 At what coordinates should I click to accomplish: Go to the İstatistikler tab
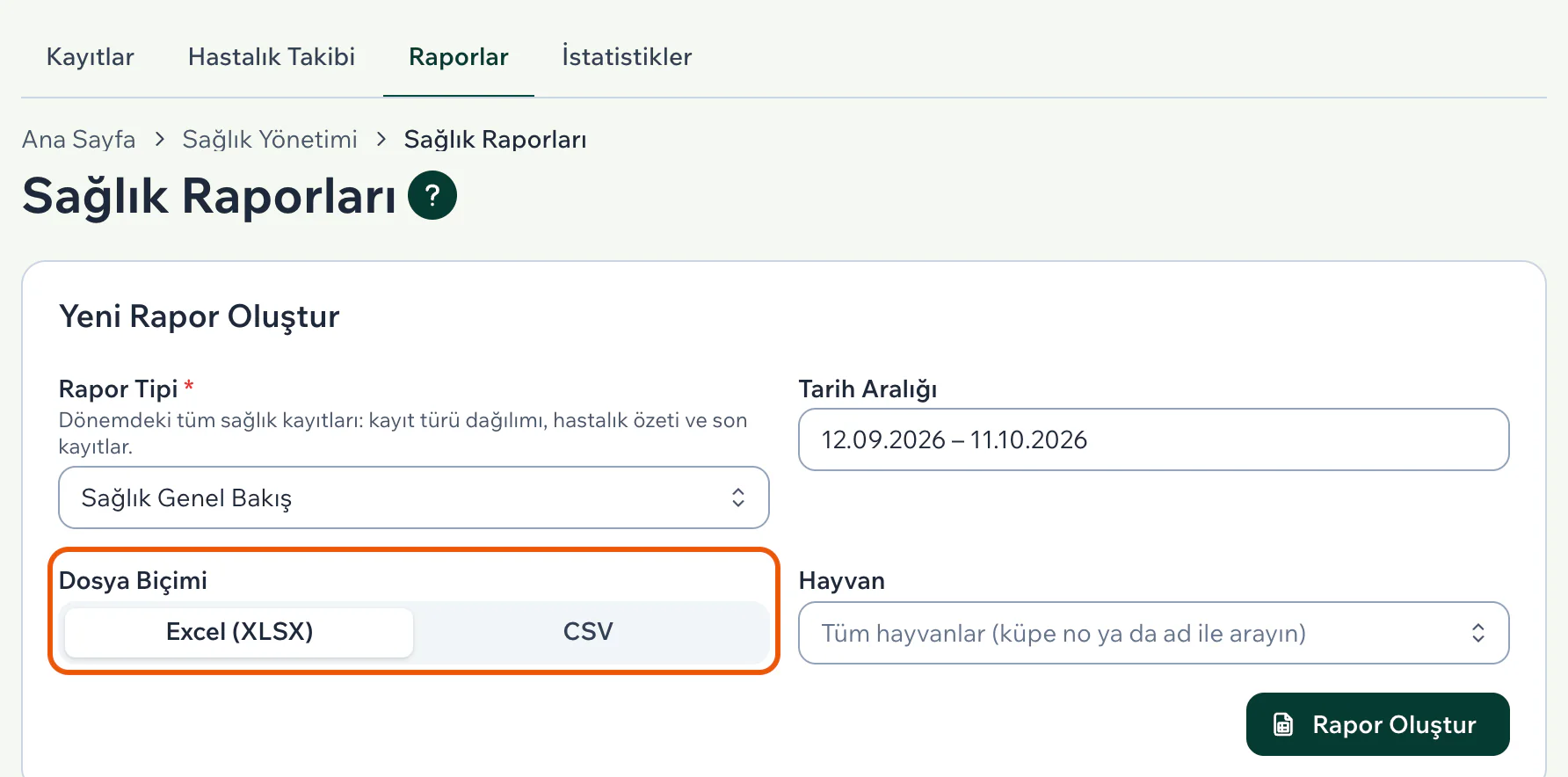tap(627, 57)
